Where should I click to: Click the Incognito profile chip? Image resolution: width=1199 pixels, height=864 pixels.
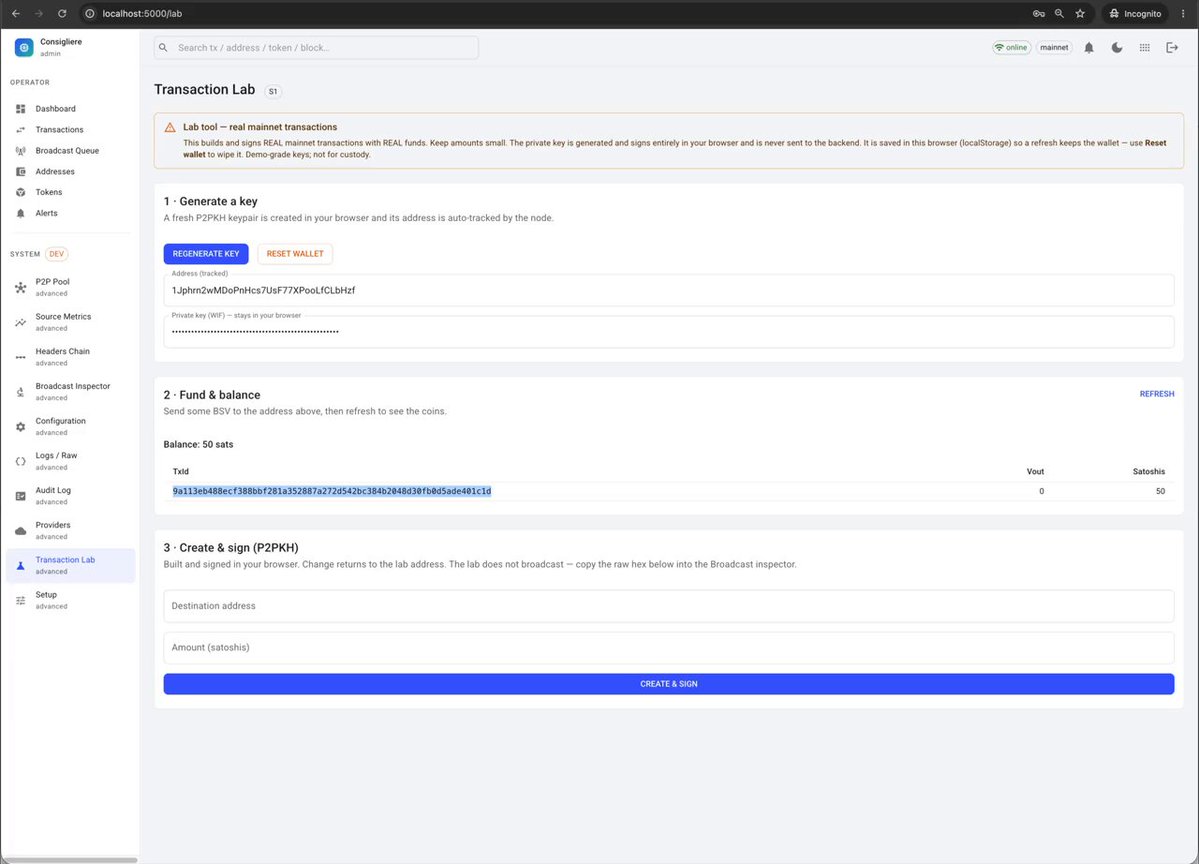click(x=1136, y=14)
